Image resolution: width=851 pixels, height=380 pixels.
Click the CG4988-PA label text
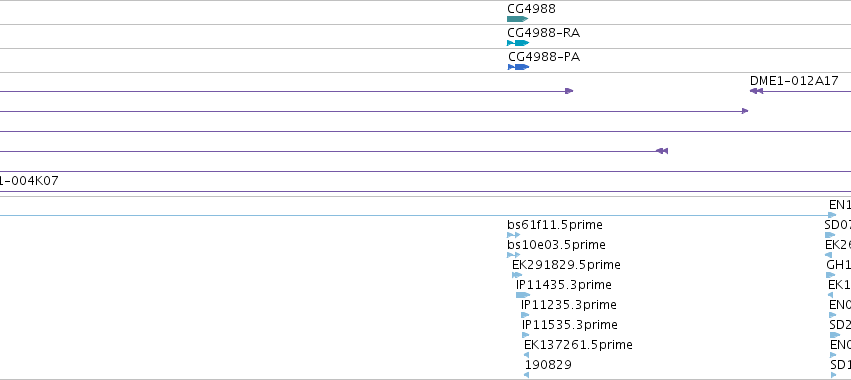(x=544, y=57)
